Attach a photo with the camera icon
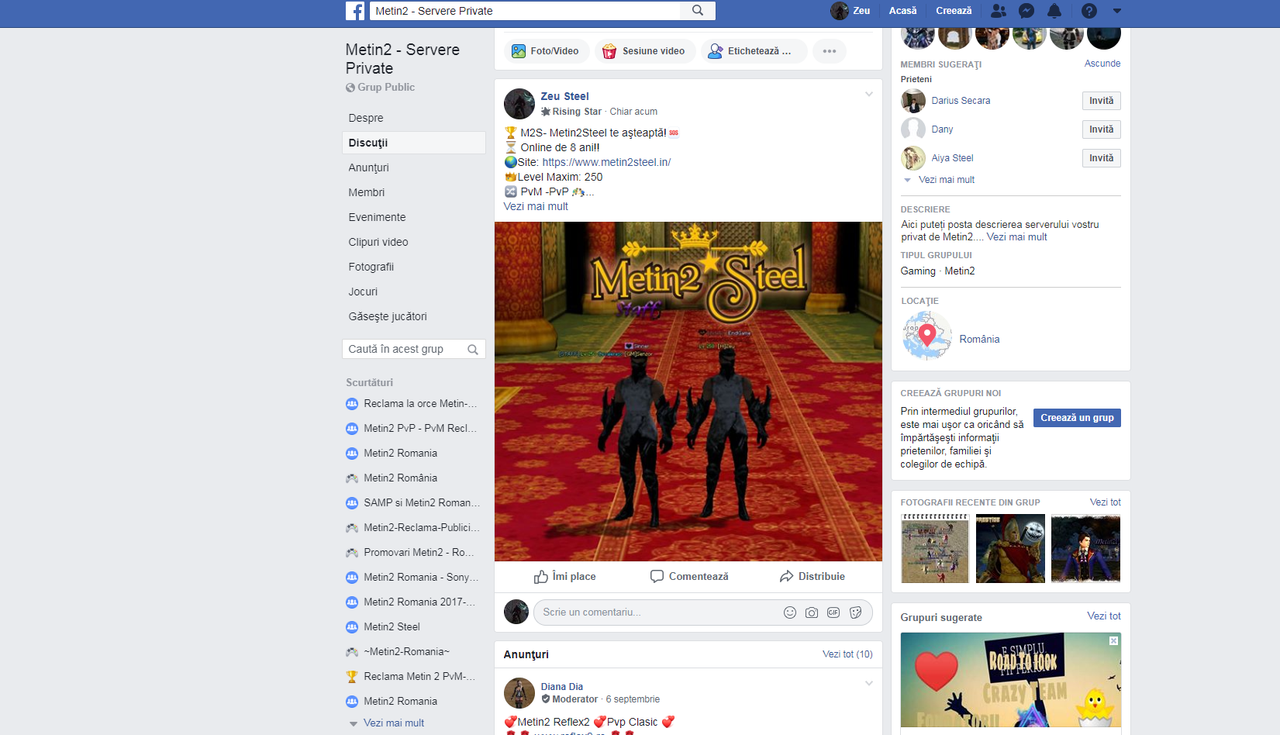Image resolution: width=1280 pixels, height=735 pixels. pos(812,612)
